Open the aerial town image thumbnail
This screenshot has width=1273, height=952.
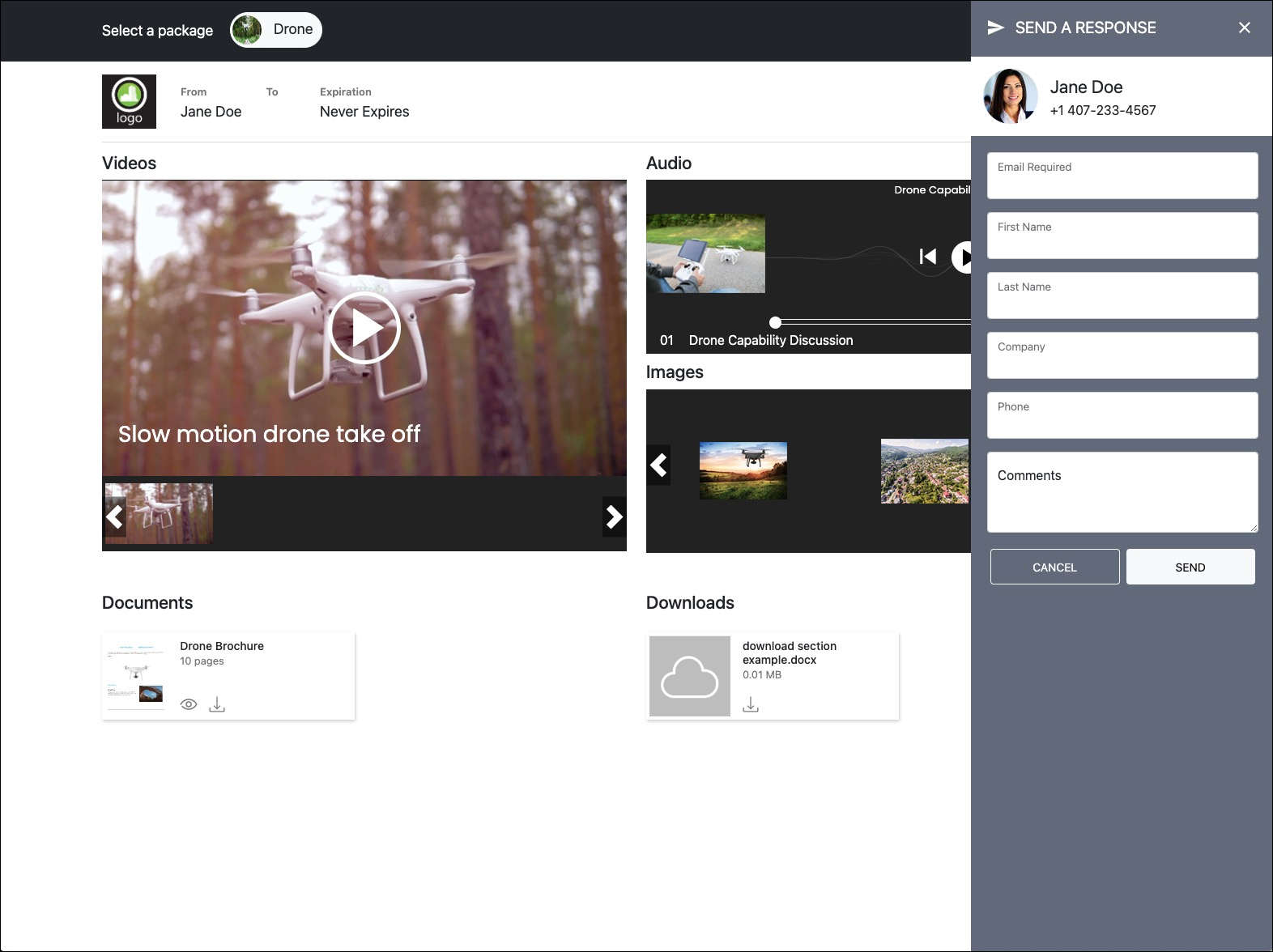924,471
